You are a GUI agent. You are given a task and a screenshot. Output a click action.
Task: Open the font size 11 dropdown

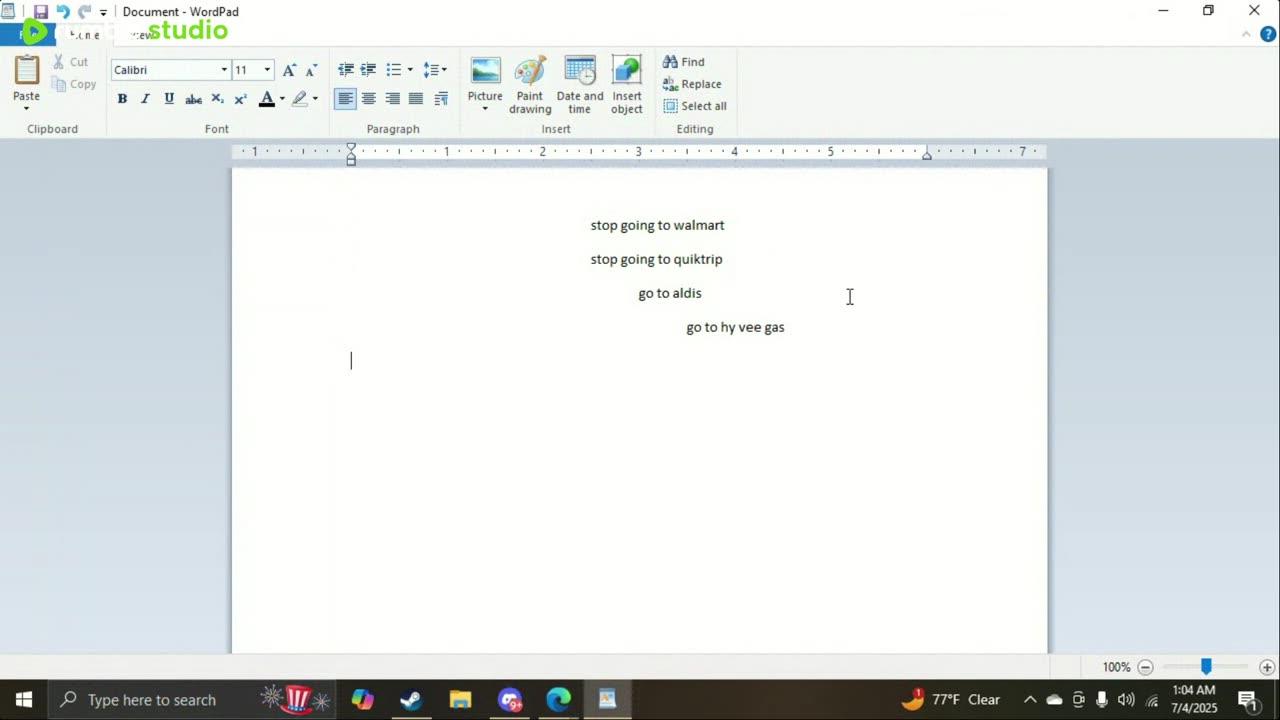pyautogui.click(x=267, y=70)
